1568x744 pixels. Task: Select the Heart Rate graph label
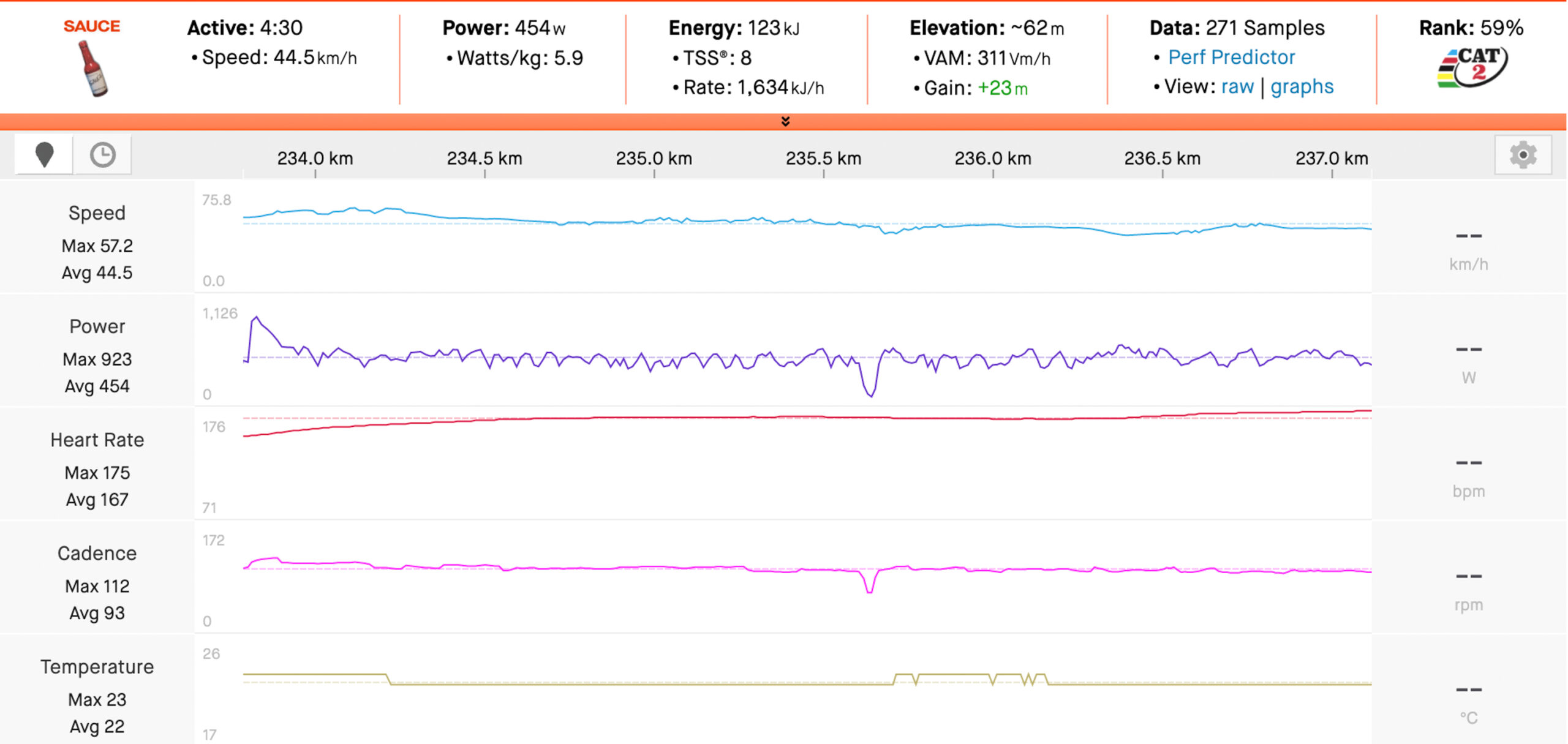coord(97,439)
